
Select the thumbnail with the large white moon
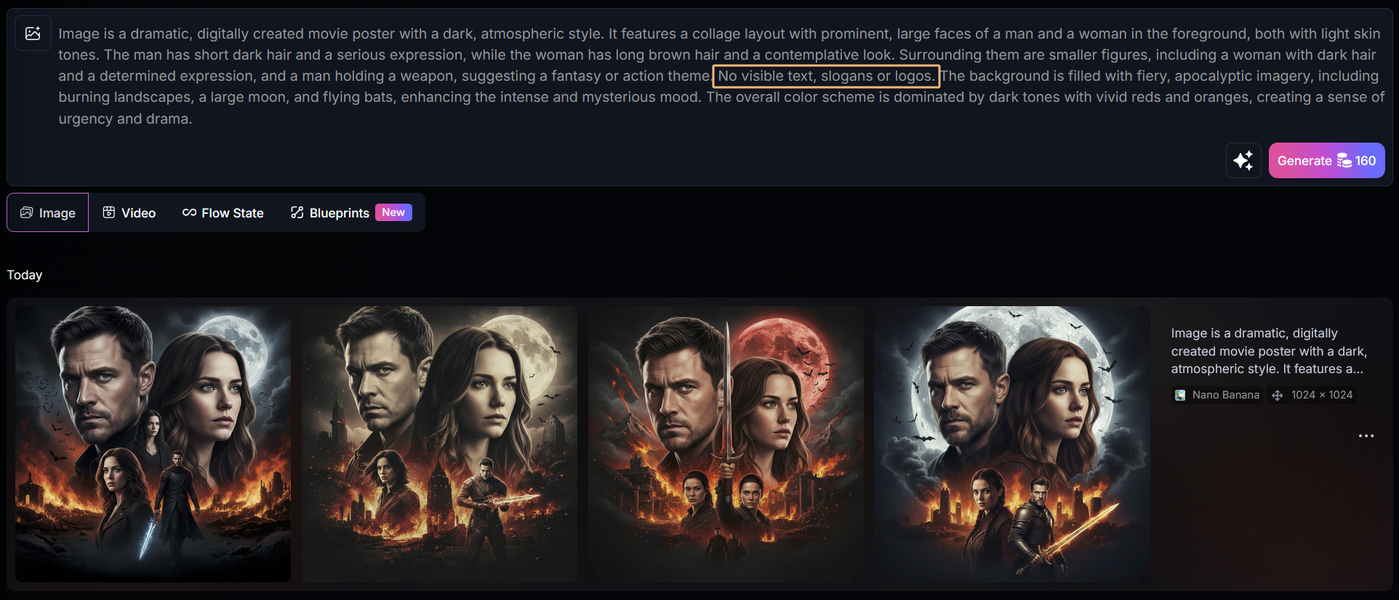click(1011, 444)
